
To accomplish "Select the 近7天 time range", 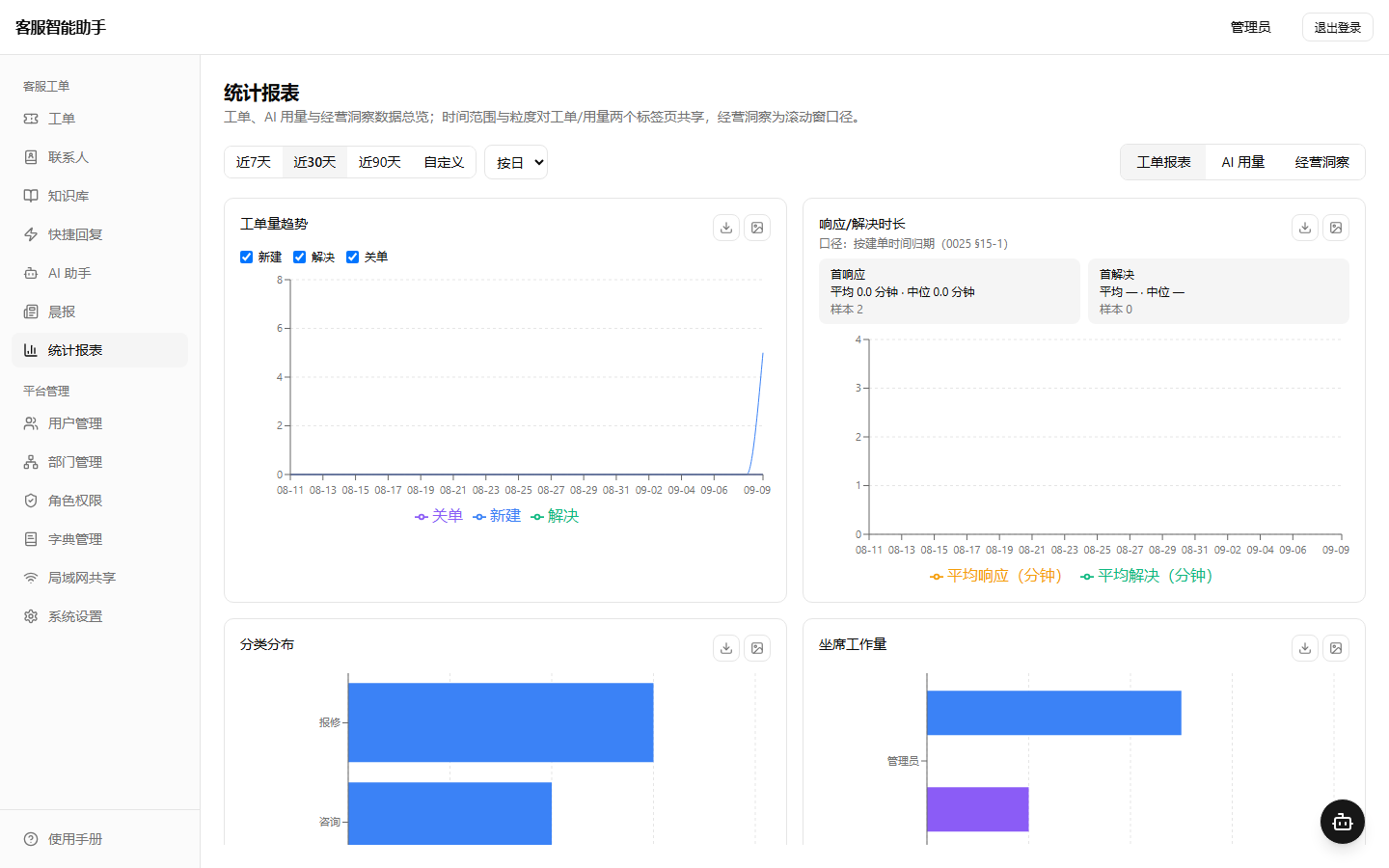I will point(254,162).
